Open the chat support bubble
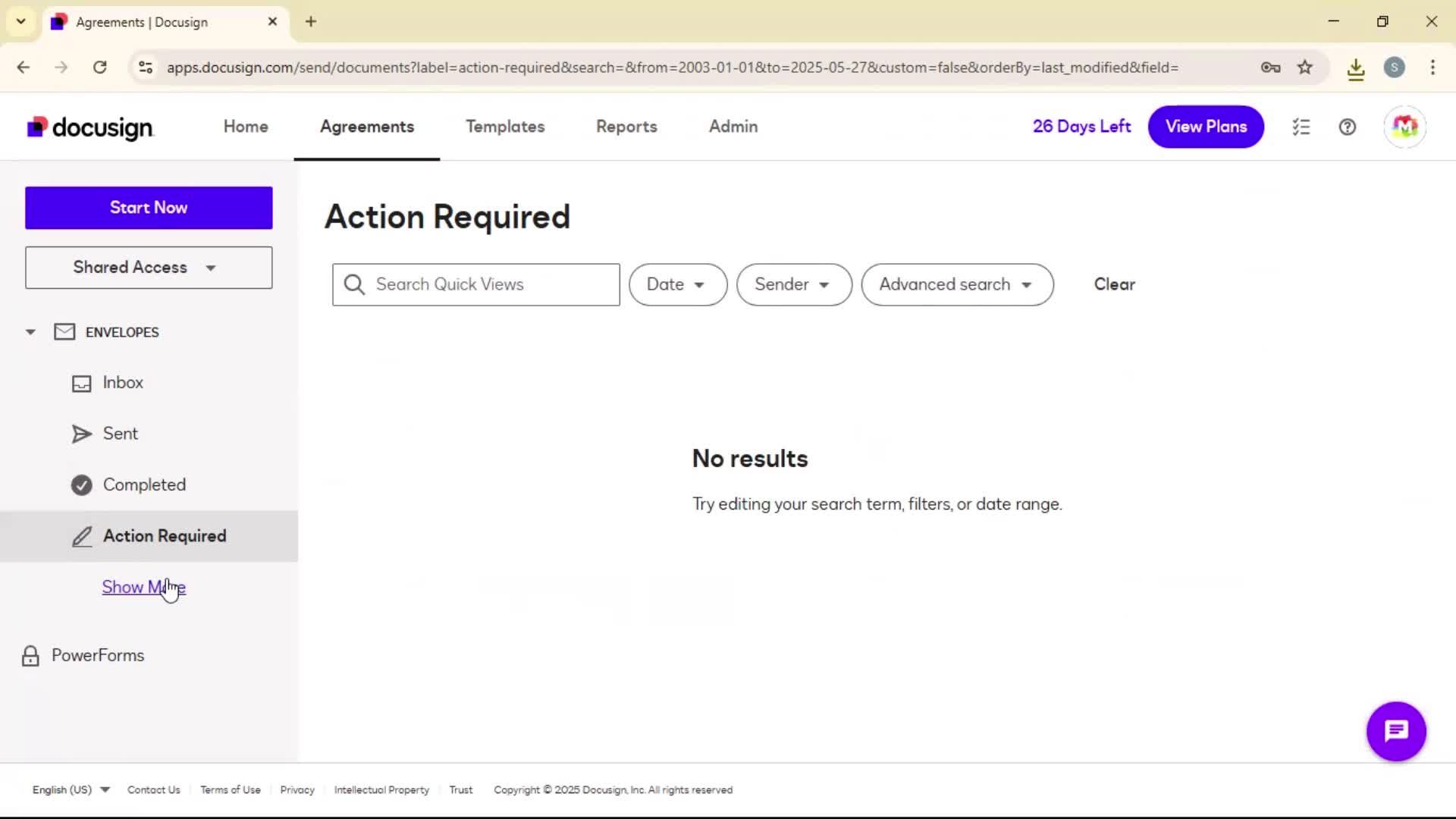The width and height of the screenshot is (1456, 819). coord(1396,731)
